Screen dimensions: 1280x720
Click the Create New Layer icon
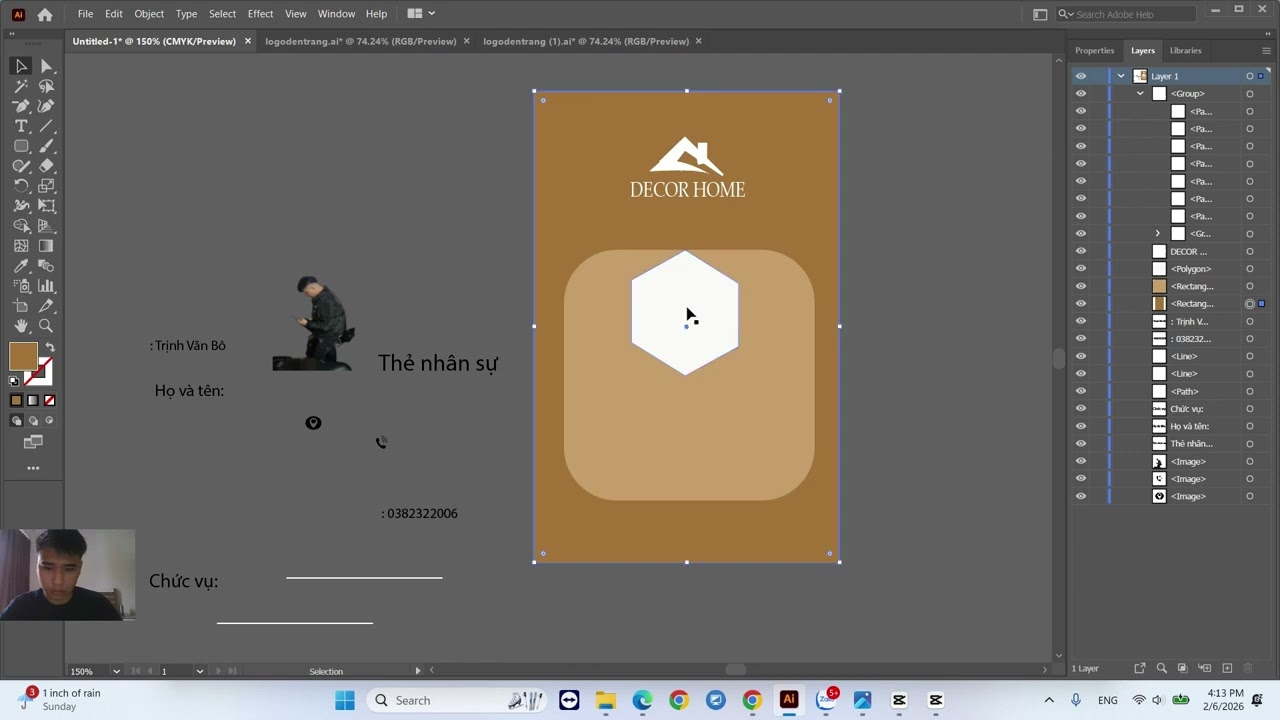click(x=1227, y=668)
